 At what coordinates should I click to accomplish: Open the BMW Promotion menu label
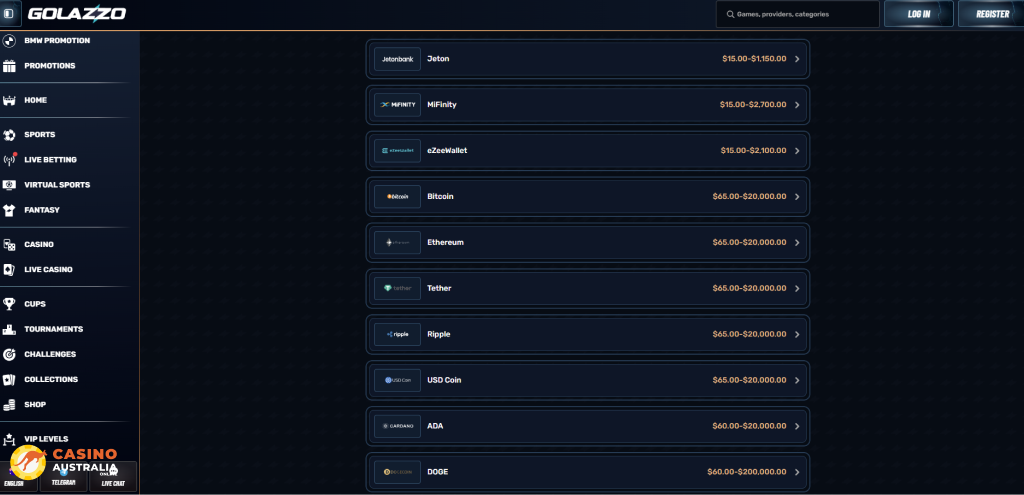point(57,40)
